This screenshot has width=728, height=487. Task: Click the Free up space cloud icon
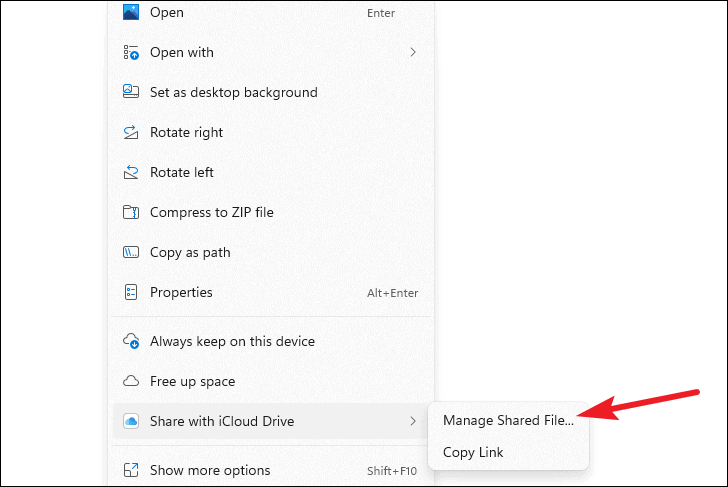pyautogui.click(x=131, y=381)
